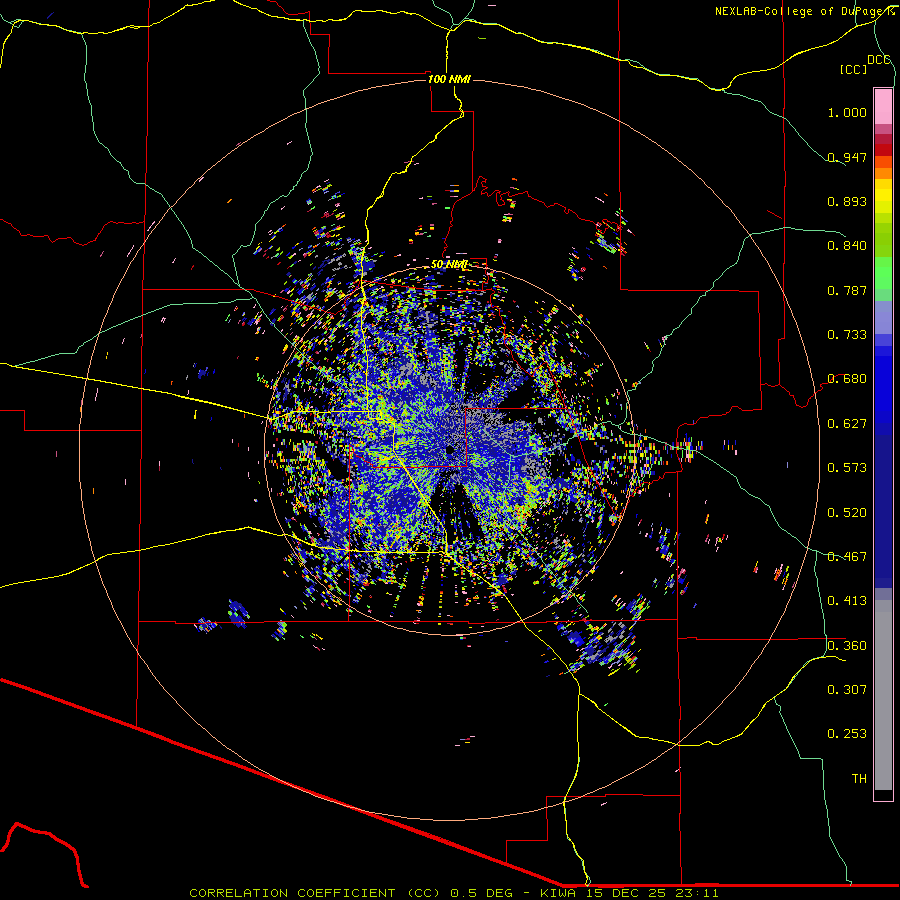Image resolution: width=900 pixels, height=900 pixels.
Task: Click the Correlation Coefficient KIWA caption text
Action: point(453,893)
